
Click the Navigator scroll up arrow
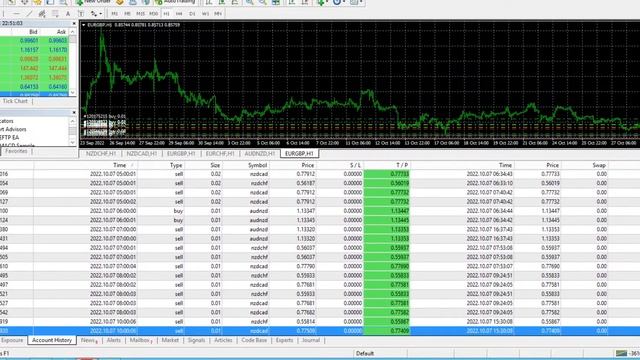pyautogui.click(x=73, y=121)
